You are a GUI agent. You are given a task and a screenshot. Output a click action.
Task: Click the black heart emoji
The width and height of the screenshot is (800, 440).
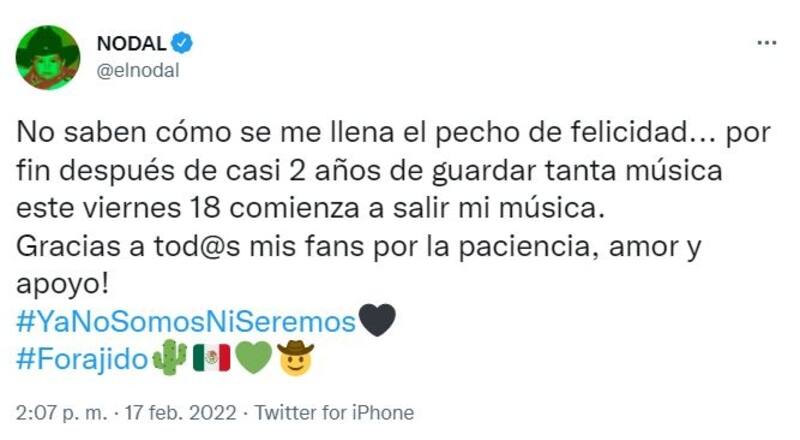point(377,321)
